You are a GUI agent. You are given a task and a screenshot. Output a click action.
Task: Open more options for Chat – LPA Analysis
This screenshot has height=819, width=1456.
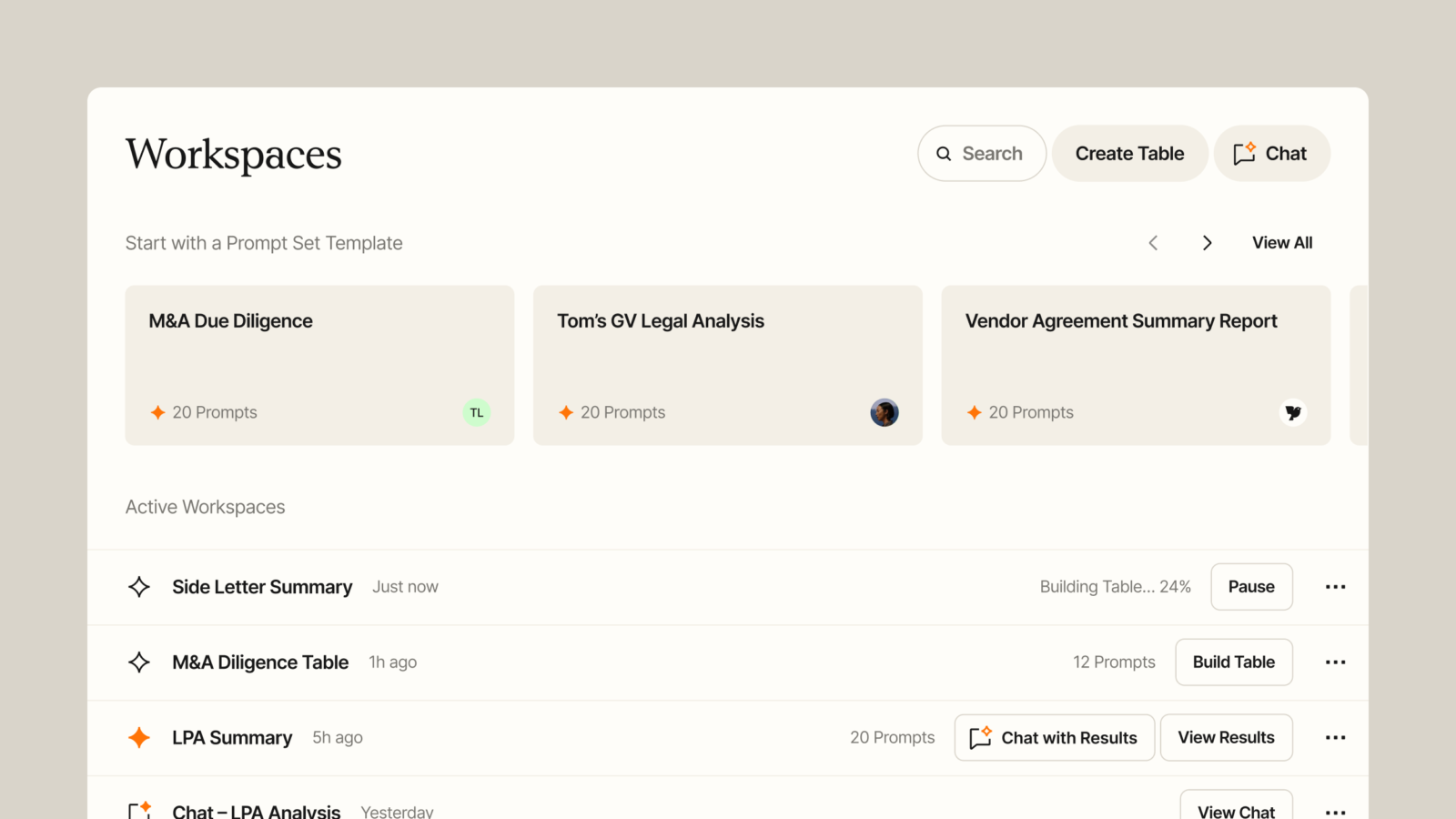point(1335,812)
